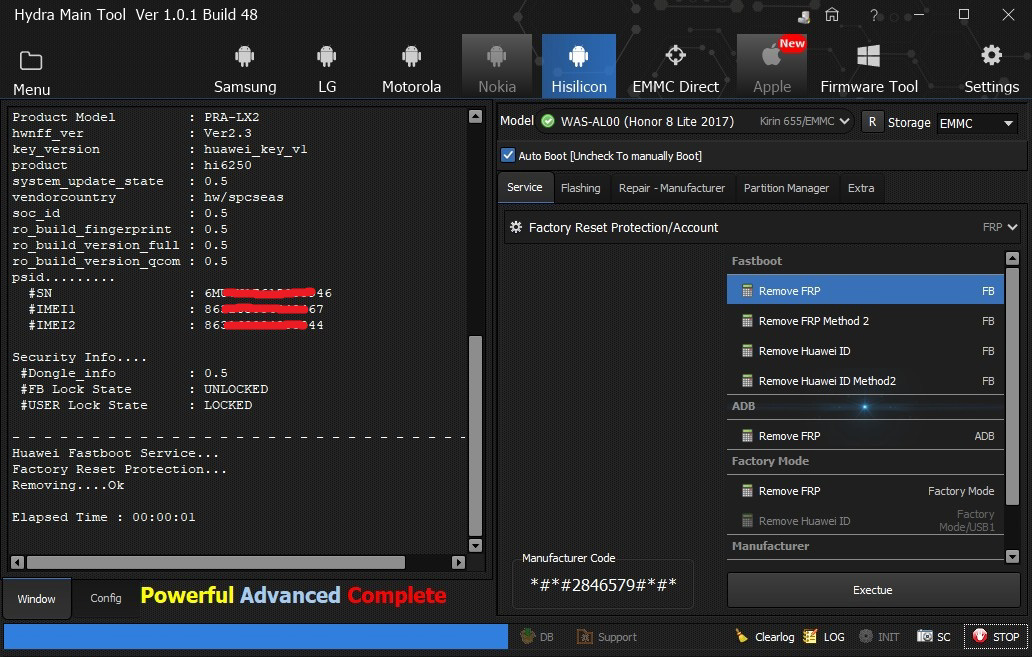
Task: Open the Firmware Tool
Action: pyautogui.click(x=868, y=67)
